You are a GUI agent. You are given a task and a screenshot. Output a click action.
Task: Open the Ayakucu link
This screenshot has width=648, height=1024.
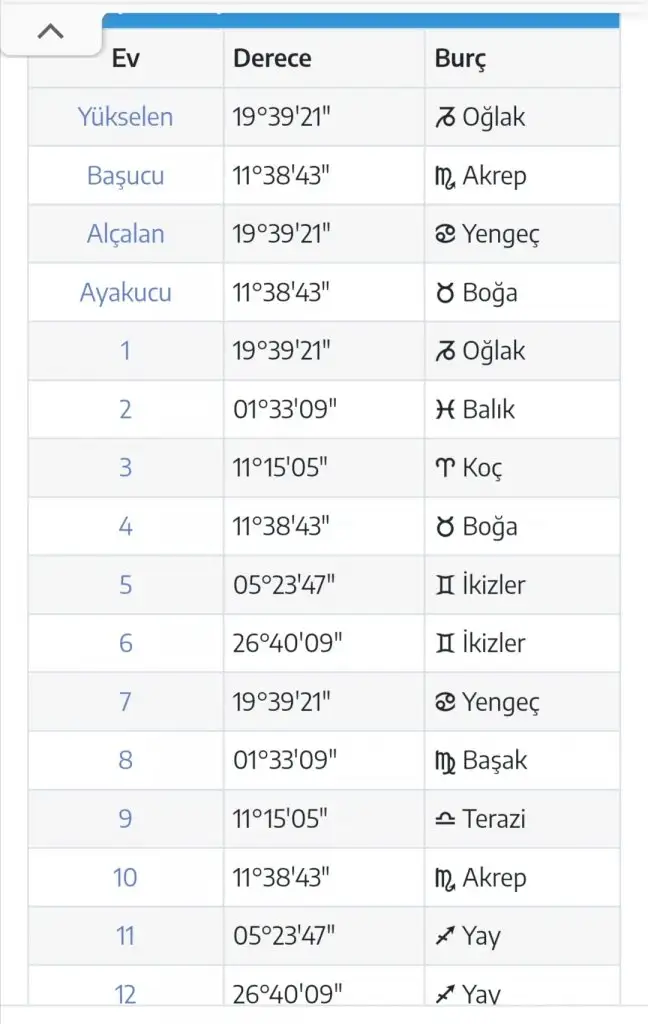point(125,293)
